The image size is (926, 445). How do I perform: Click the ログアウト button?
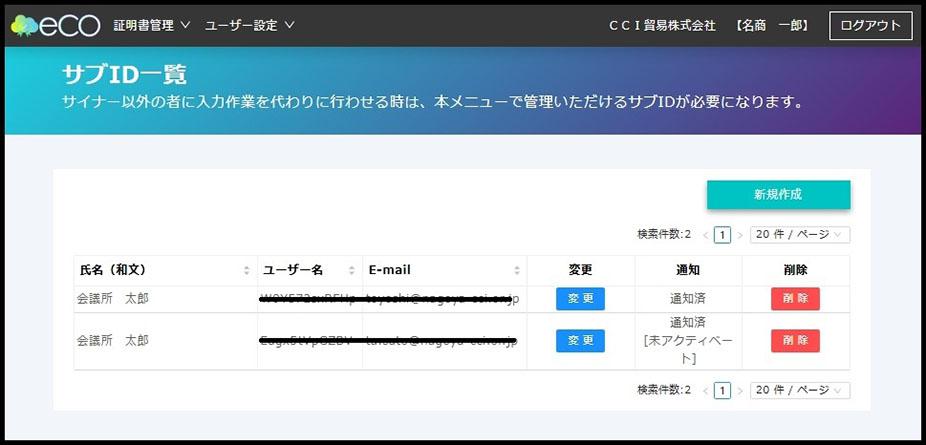870,25
